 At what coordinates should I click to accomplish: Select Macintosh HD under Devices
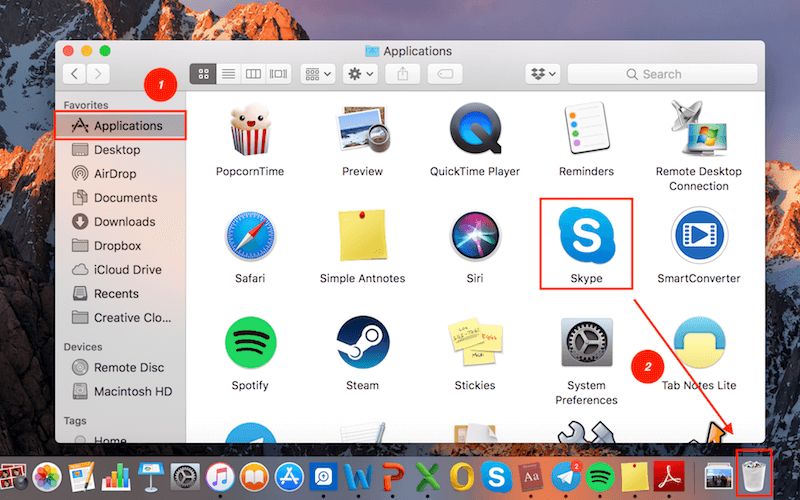tap(120, 391)
